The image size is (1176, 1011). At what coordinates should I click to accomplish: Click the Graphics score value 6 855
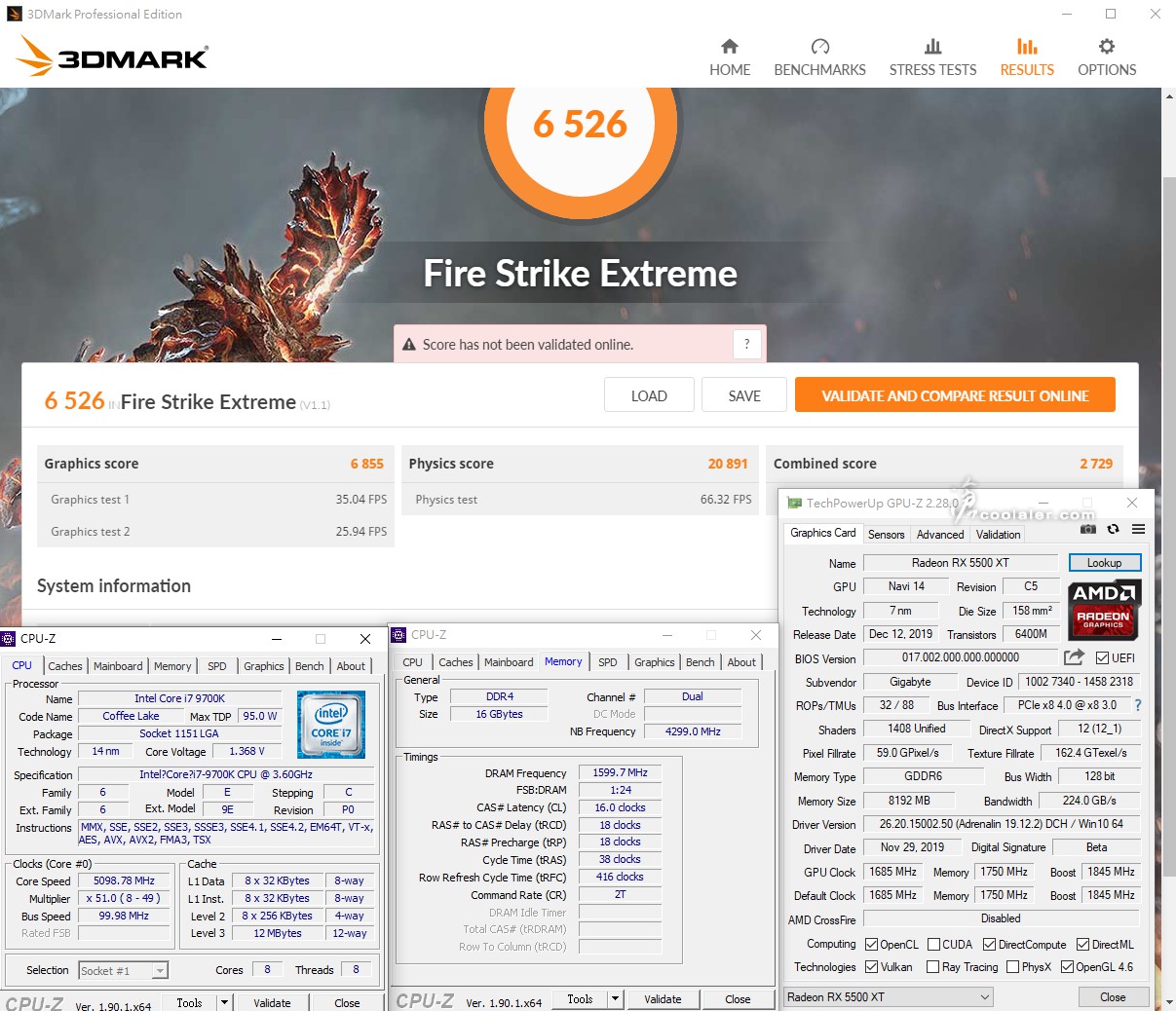tap(367, 464)
